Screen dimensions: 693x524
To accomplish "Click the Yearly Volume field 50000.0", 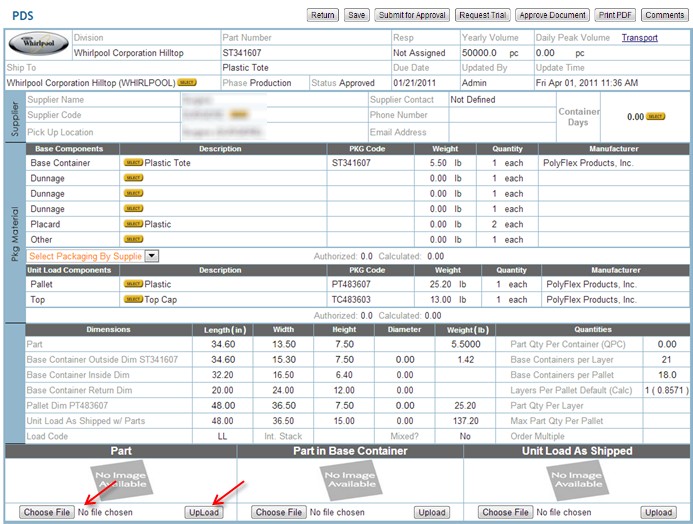I will [479, 53].
